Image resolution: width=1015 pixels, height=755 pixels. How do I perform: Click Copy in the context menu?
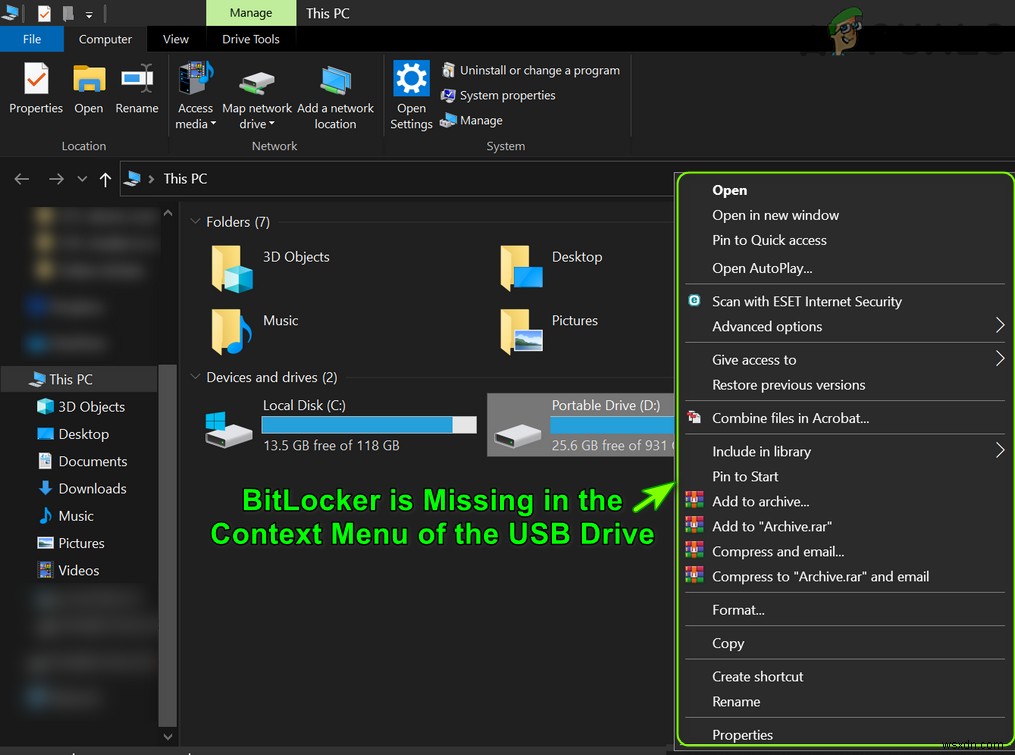click(727, 643)
